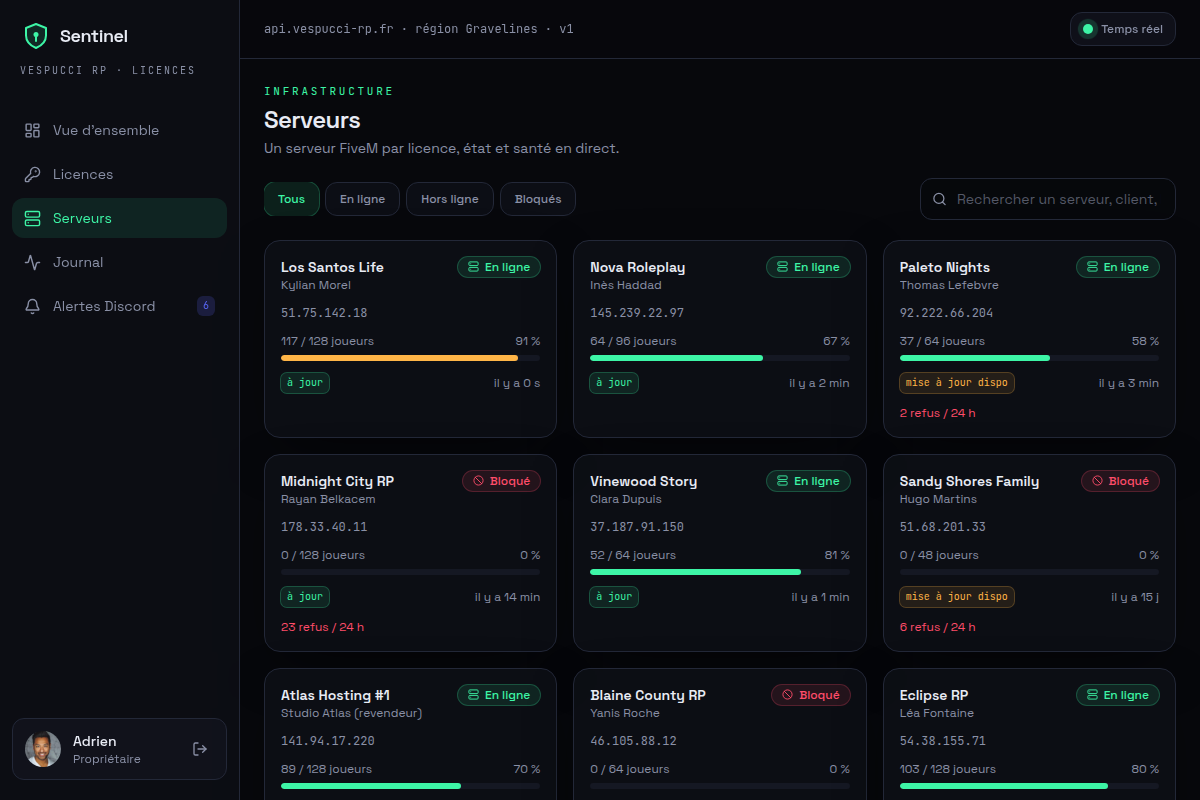Click the Journal activity pulse icon
The height and width of the screenshot is (800, 1200).
coord(33,262)
